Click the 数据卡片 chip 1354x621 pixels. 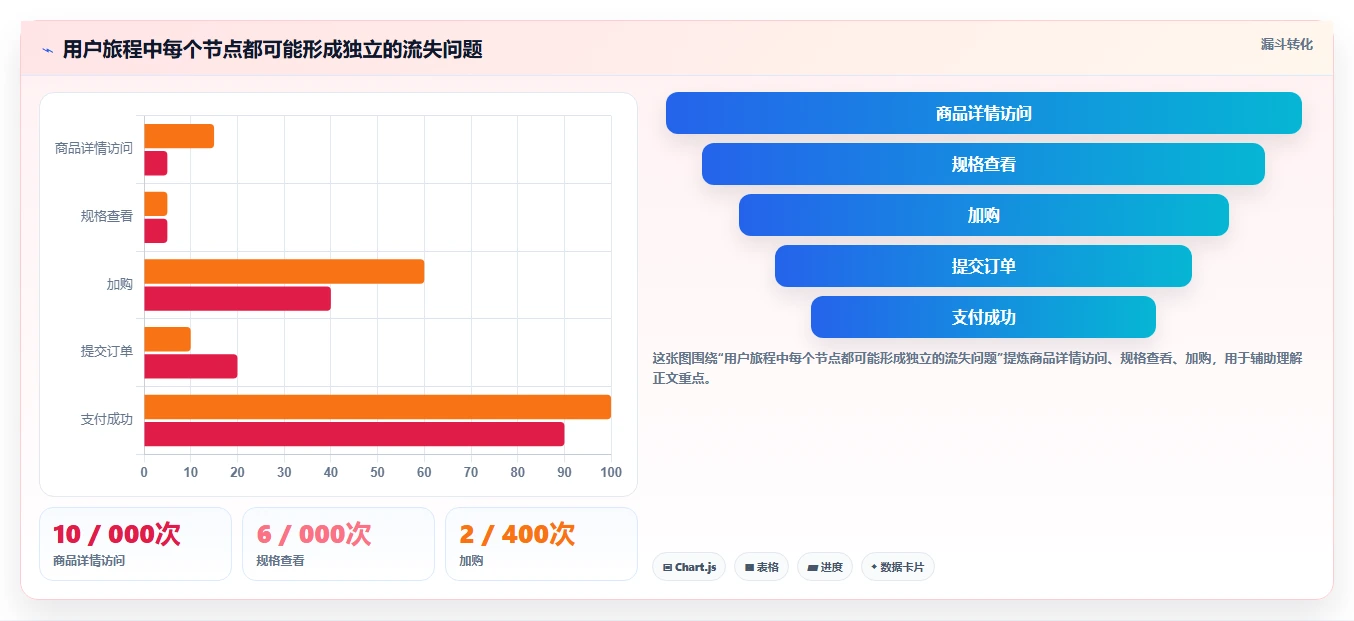(x=898, y=567)
